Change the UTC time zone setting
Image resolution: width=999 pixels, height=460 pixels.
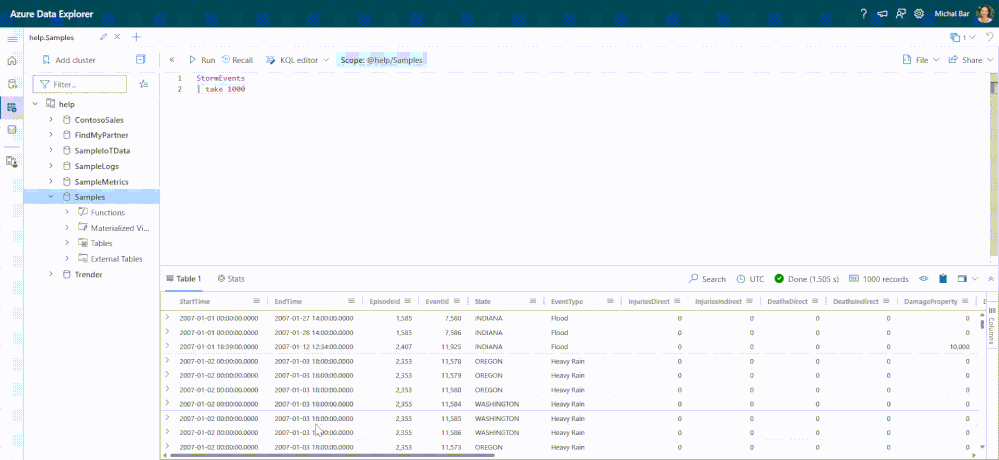[751, 278]
